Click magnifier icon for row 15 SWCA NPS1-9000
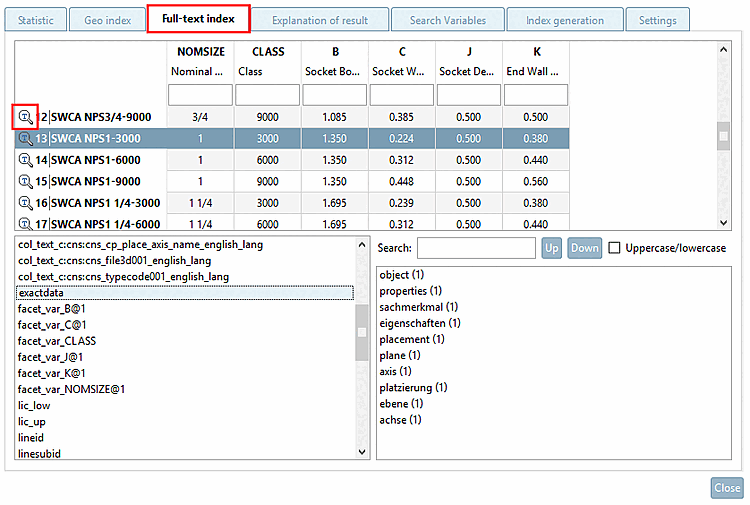Viewport: 750px width, 505px height. pos(26,181)
